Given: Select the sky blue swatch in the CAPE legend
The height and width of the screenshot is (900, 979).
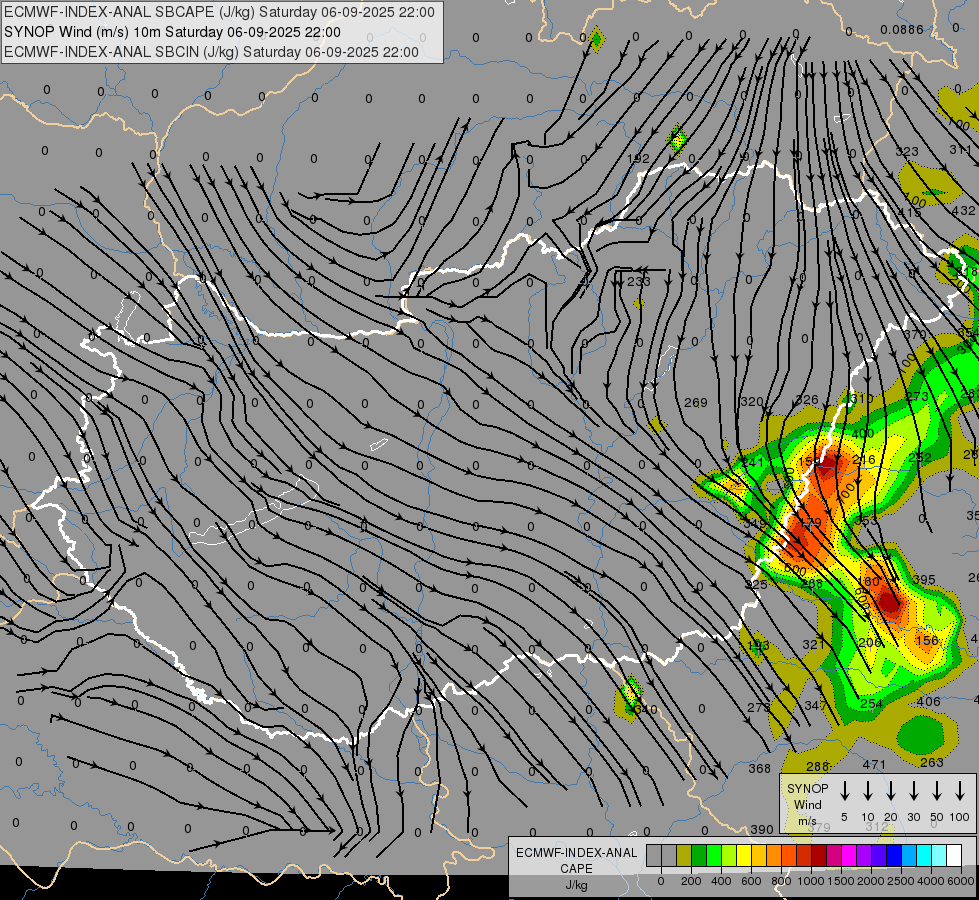Looking at the screenshot, I should [x=908, y=856].
